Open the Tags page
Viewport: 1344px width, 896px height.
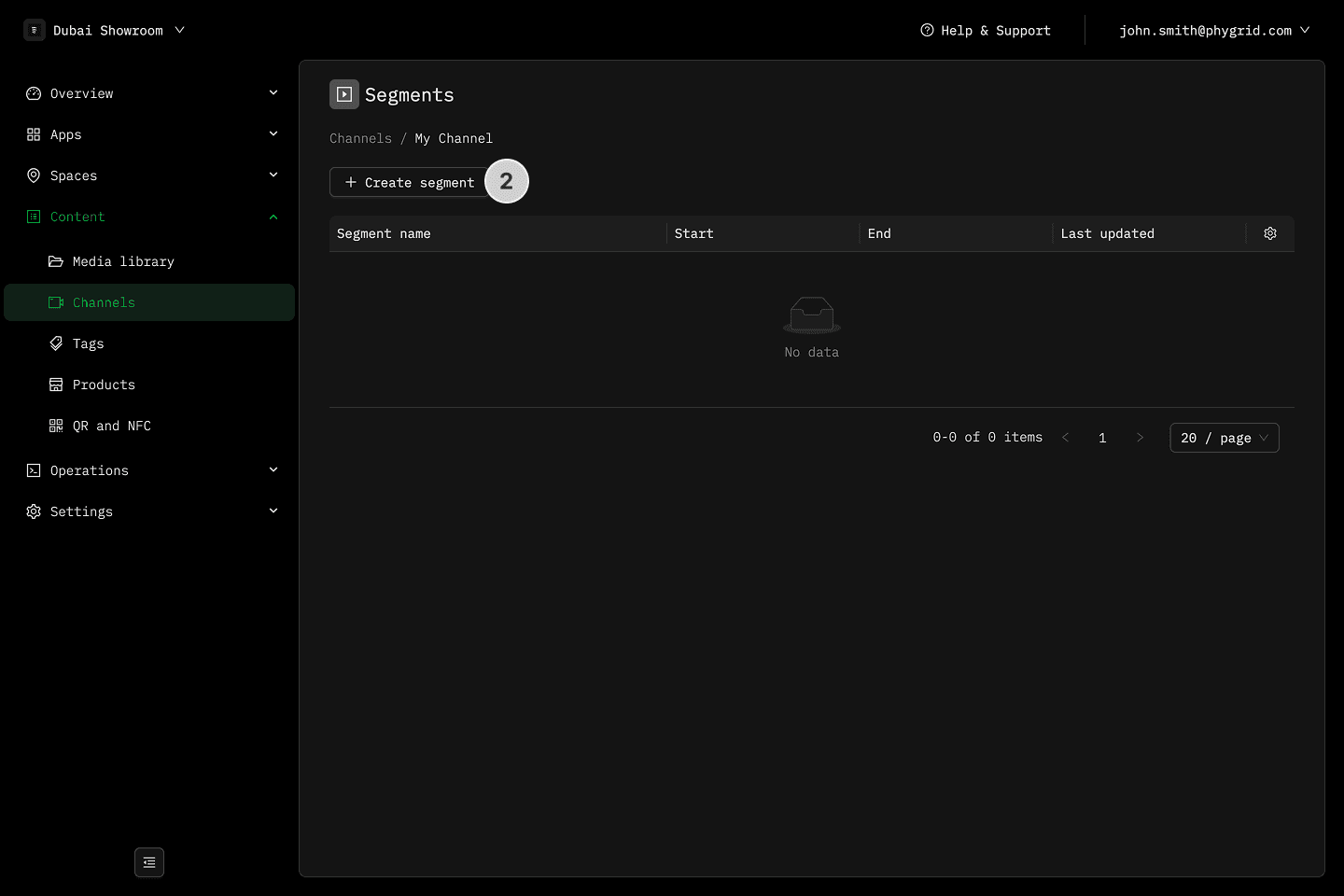pos(149,343)
